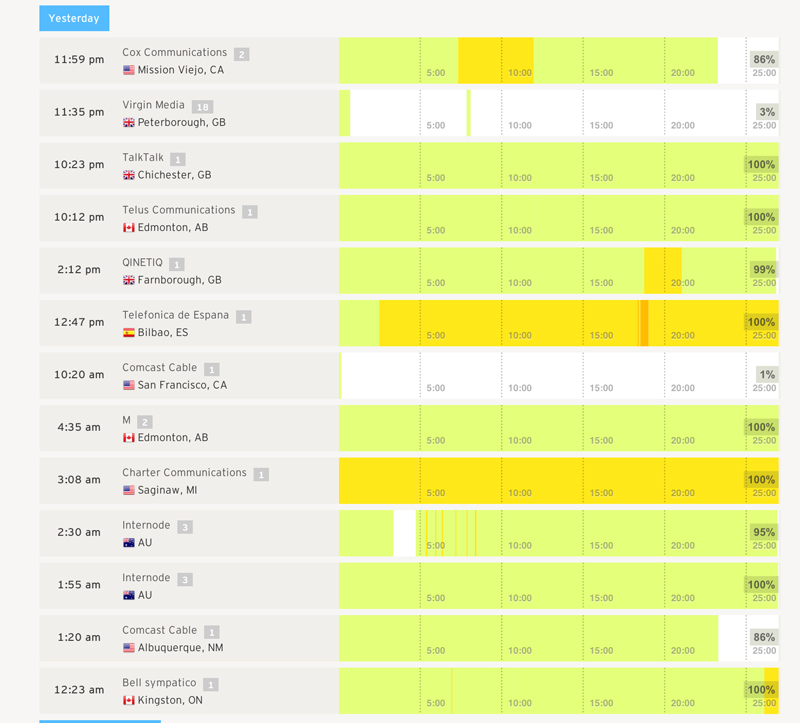800x723 pixels.
Task: Click 1% label in Comcast San Francisco row
Action: 767,375
